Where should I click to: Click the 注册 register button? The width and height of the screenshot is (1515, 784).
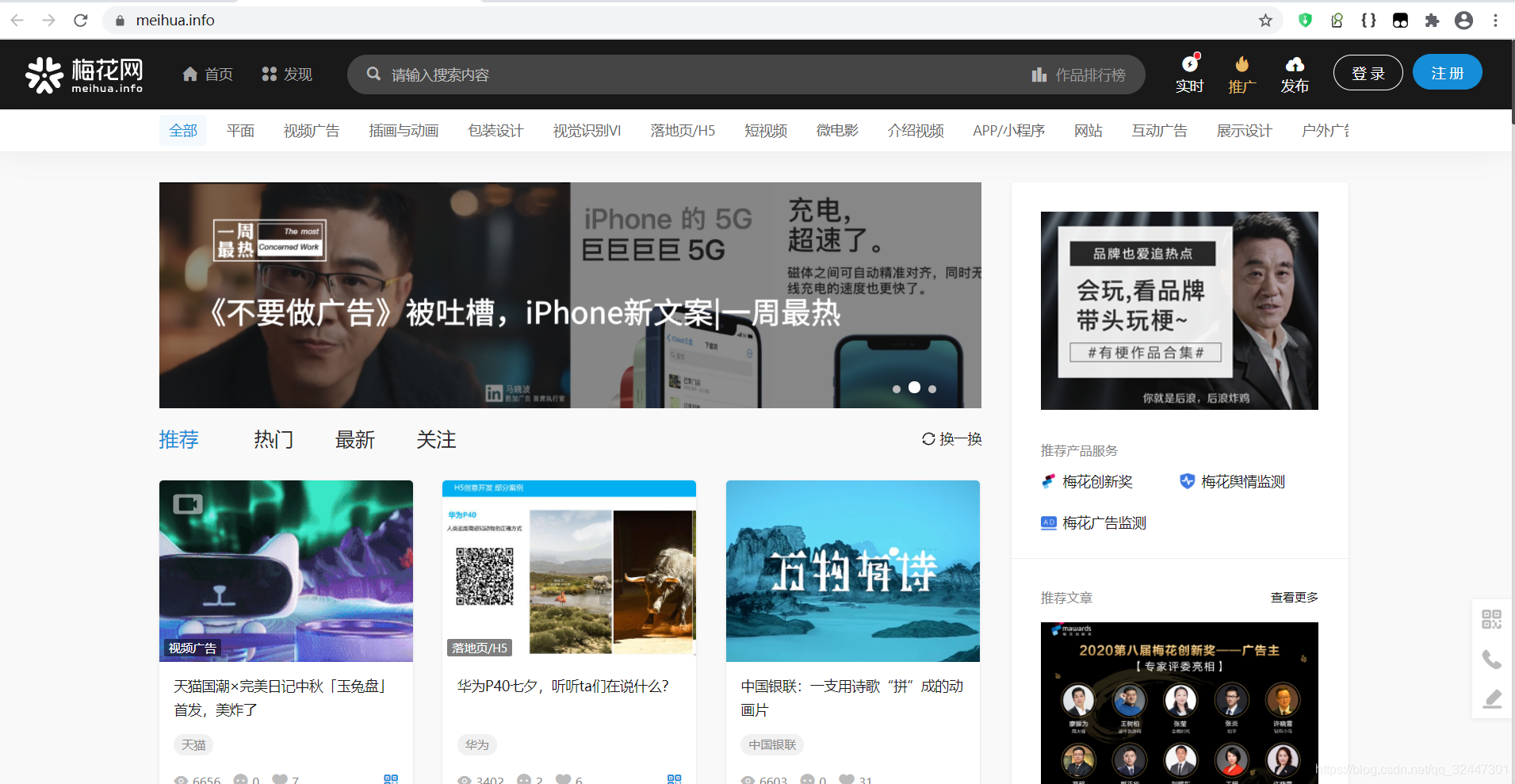click(1448, 73)
